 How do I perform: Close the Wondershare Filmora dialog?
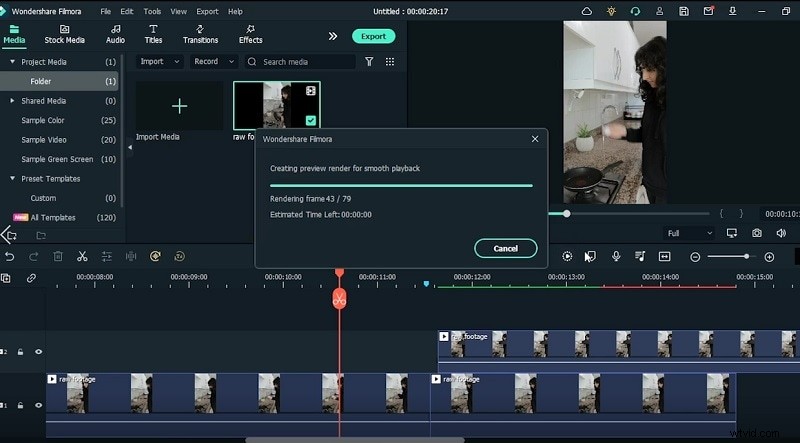pyautogui.click(x=535, y=139)
